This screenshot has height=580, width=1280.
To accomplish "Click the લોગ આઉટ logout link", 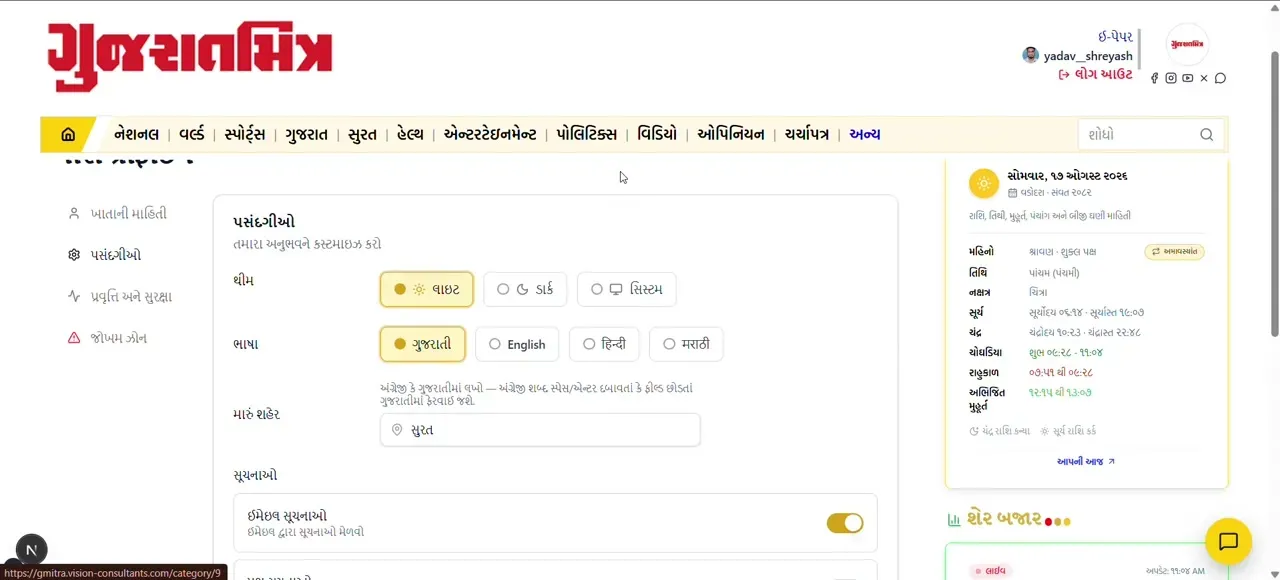I will 1096,74.
